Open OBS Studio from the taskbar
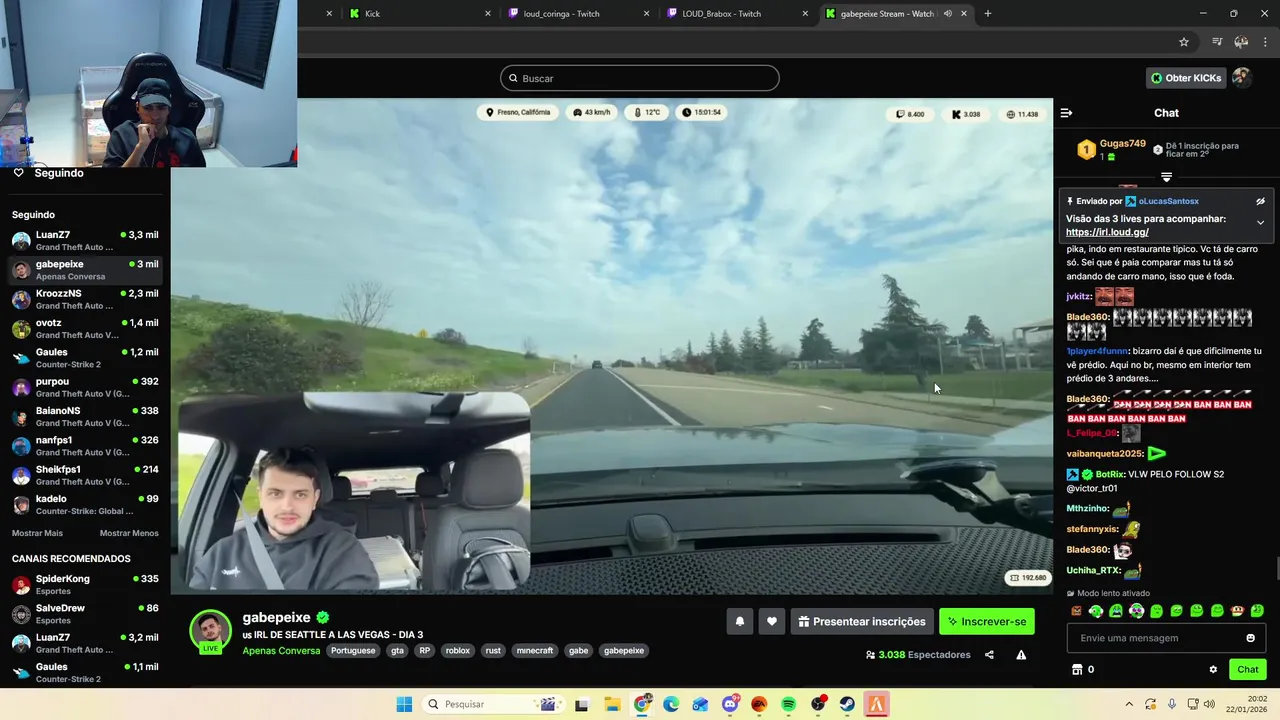This screenshot has width=1280, height=720. 818,704
